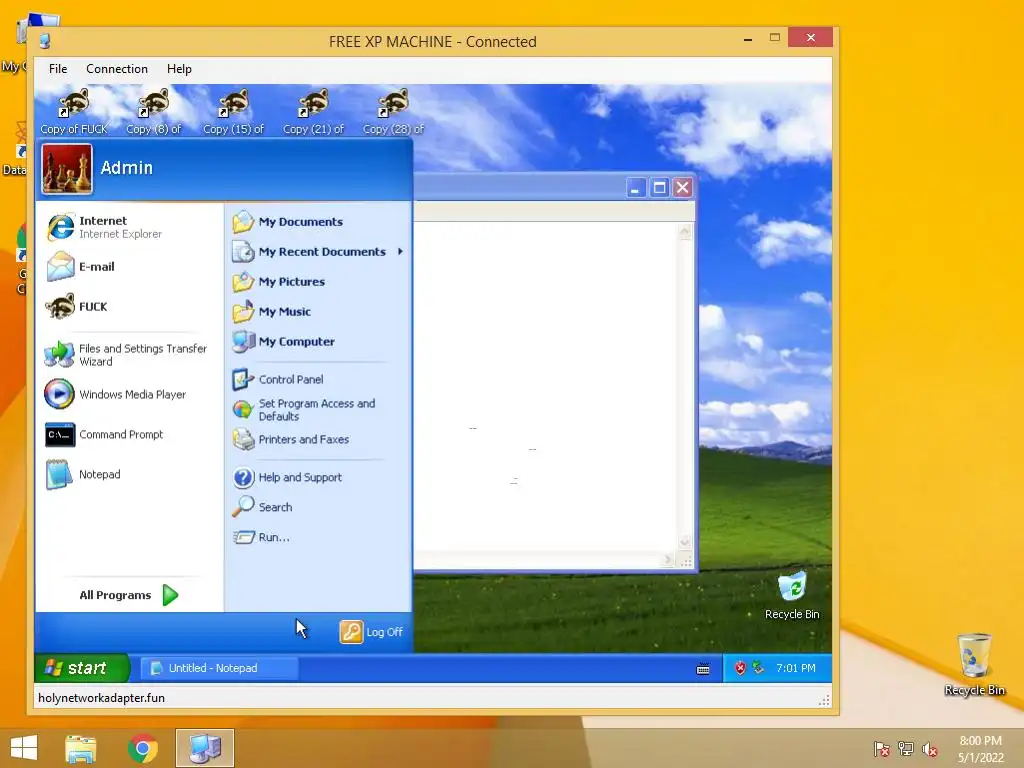Select the Copy (15) of desktop shortcut

point(233,112)
